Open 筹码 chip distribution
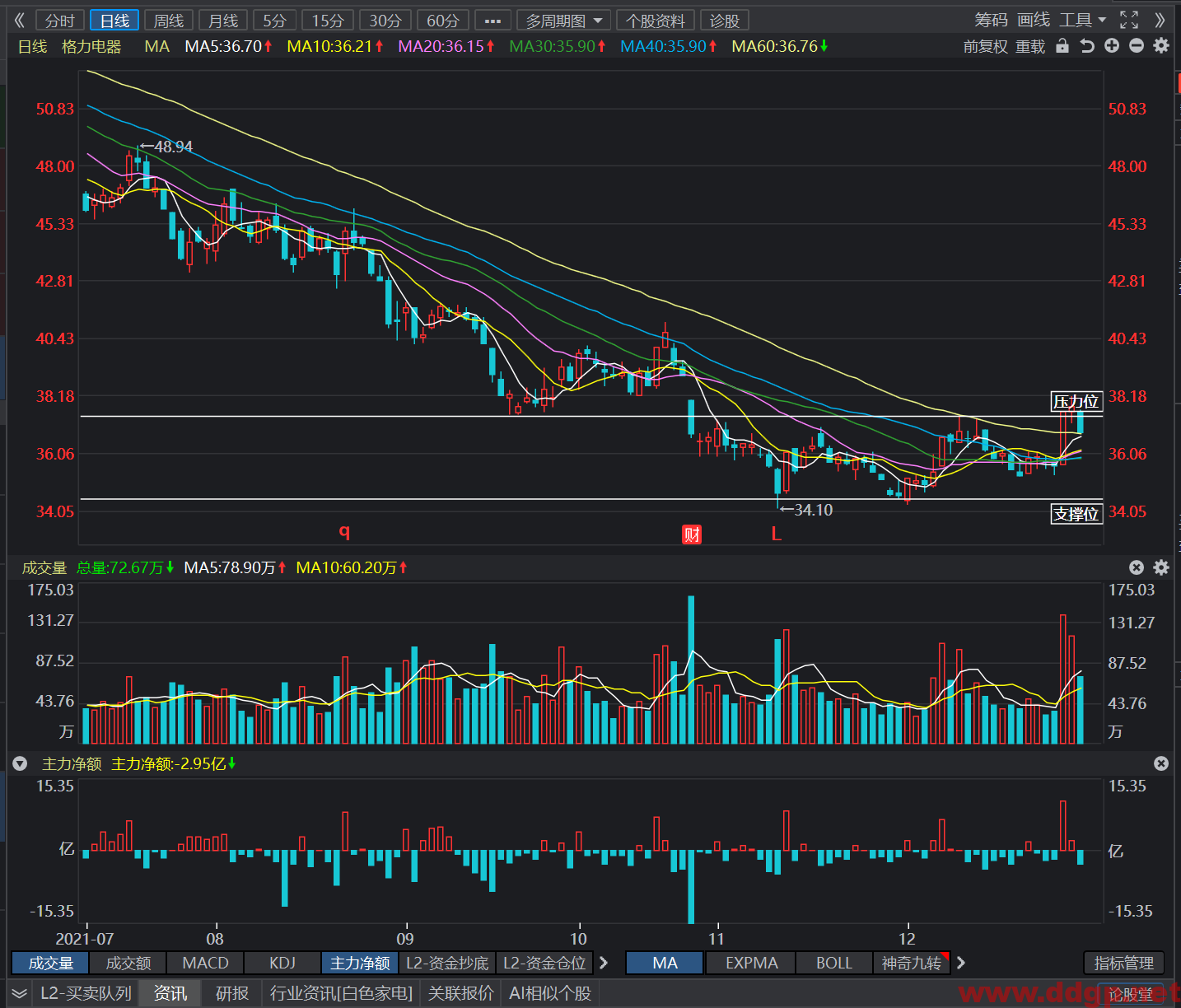Viewport: 1181px width, 1008px height. click(991, 20)
